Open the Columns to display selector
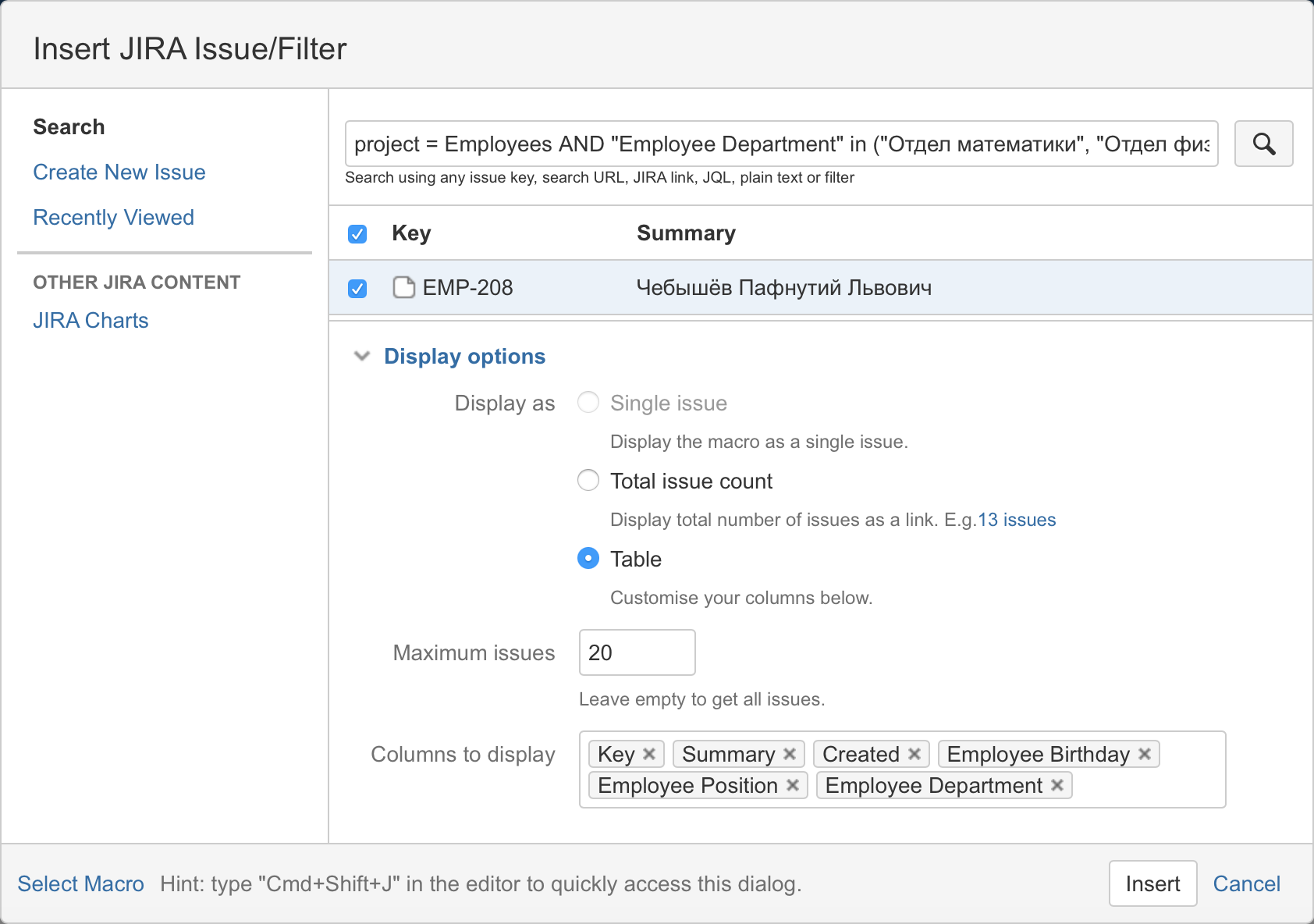 click(1155, 769)
